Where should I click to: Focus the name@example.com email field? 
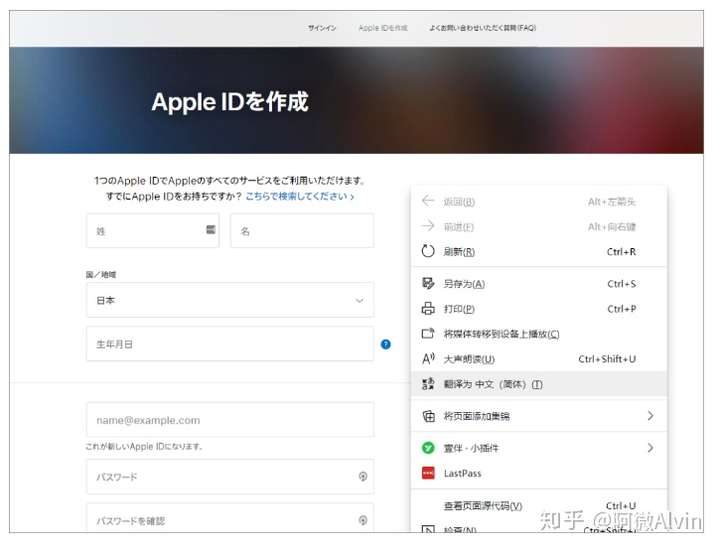[230, 420]
